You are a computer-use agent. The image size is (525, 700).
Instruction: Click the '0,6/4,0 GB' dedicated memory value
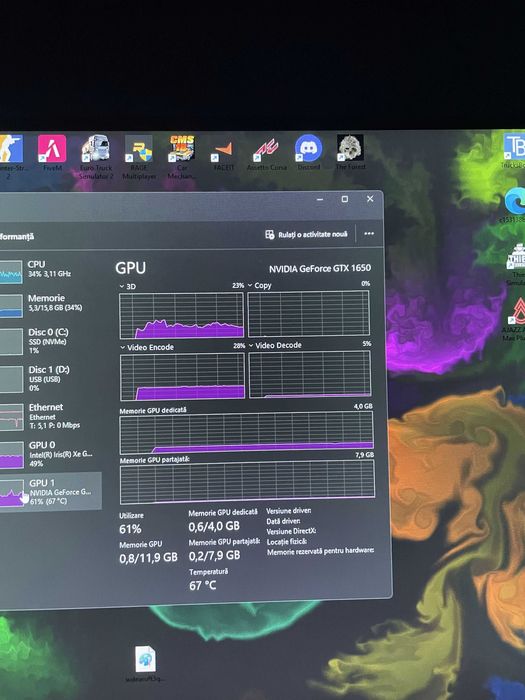214,526
